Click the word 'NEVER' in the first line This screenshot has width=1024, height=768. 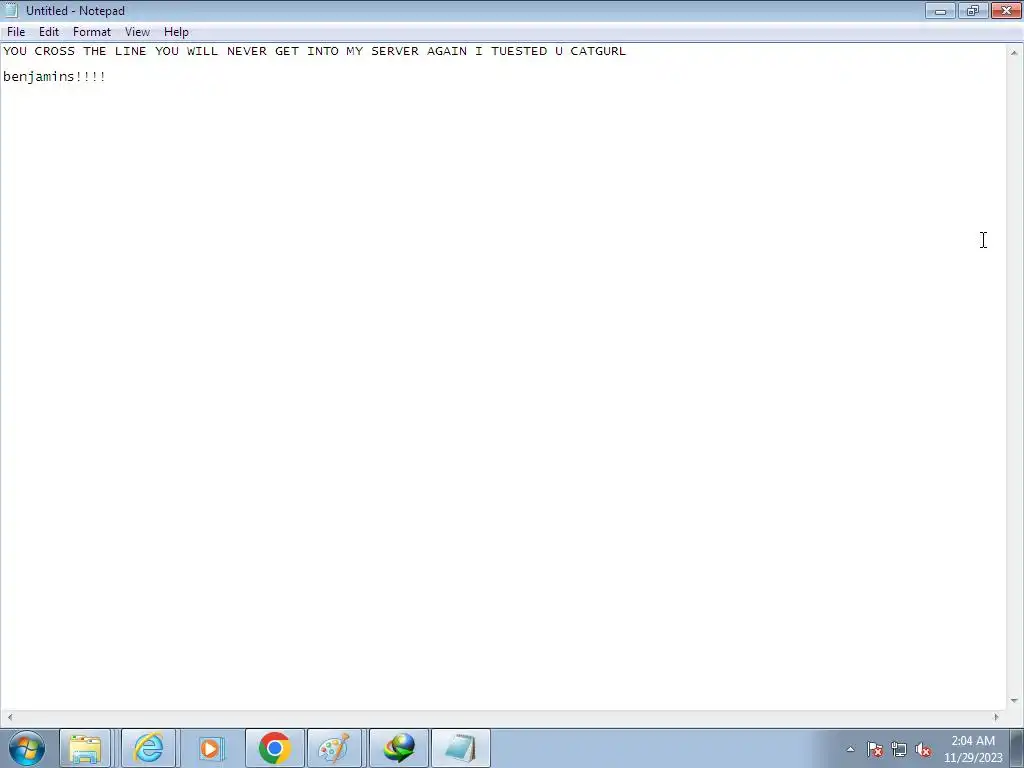pos(247,51)
